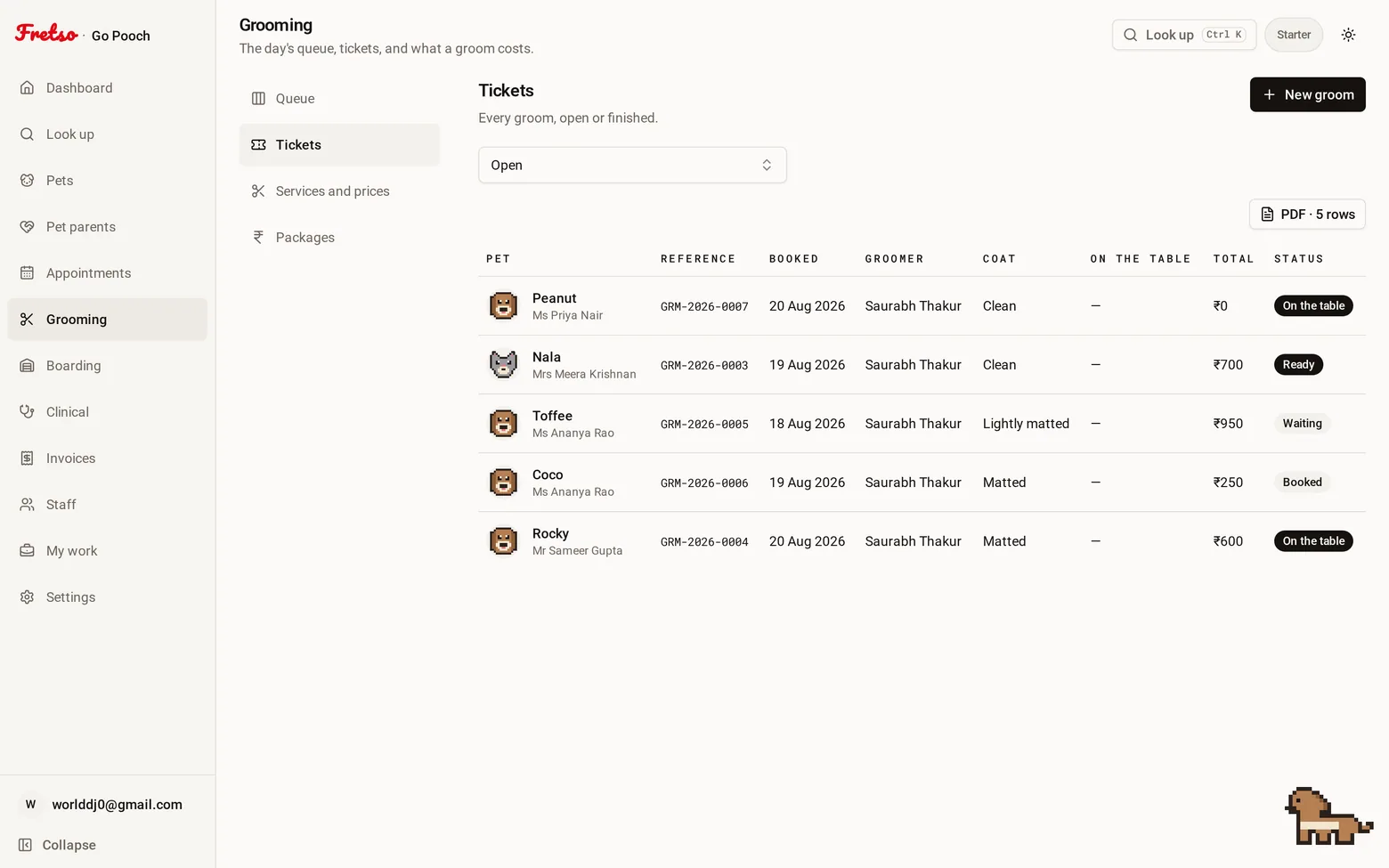Select the Clinical stethoscope icon
Screen dimensions: 1389x868
28,411
